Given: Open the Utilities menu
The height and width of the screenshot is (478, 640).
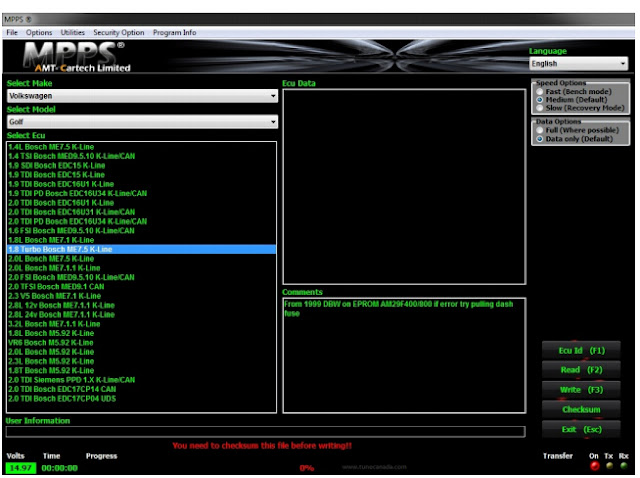Looking at the screenshot, I should pos(73,33).
